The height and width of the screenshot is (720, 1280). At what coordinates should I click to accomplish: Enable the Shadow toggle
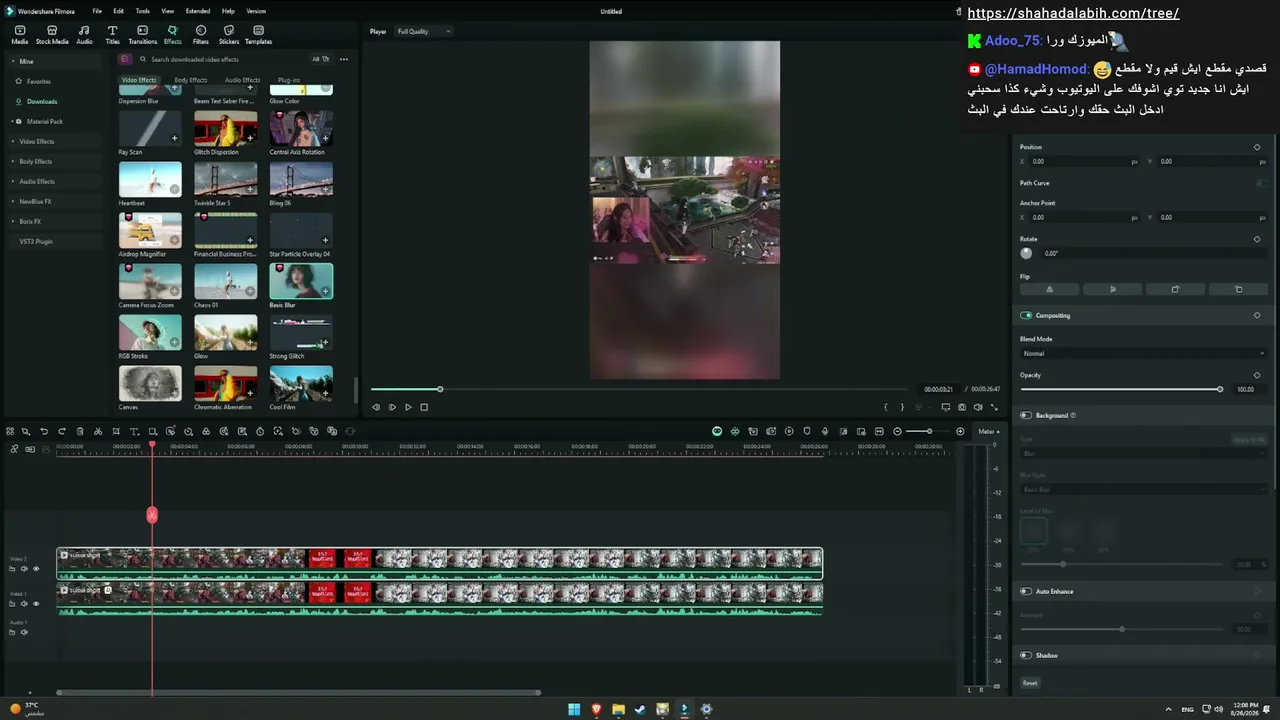click(x=1026, y=655)
